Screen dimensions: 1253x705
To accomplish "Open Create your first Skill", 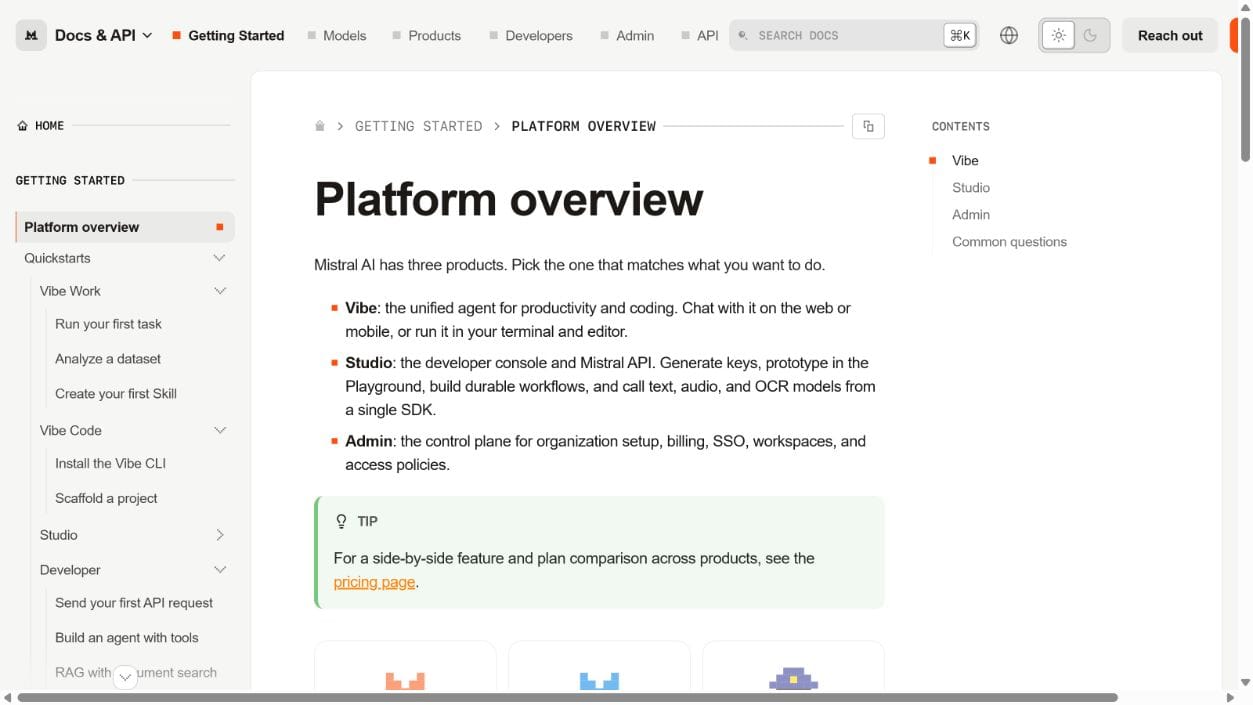I will pyautogui.click(x=116, y=394).
